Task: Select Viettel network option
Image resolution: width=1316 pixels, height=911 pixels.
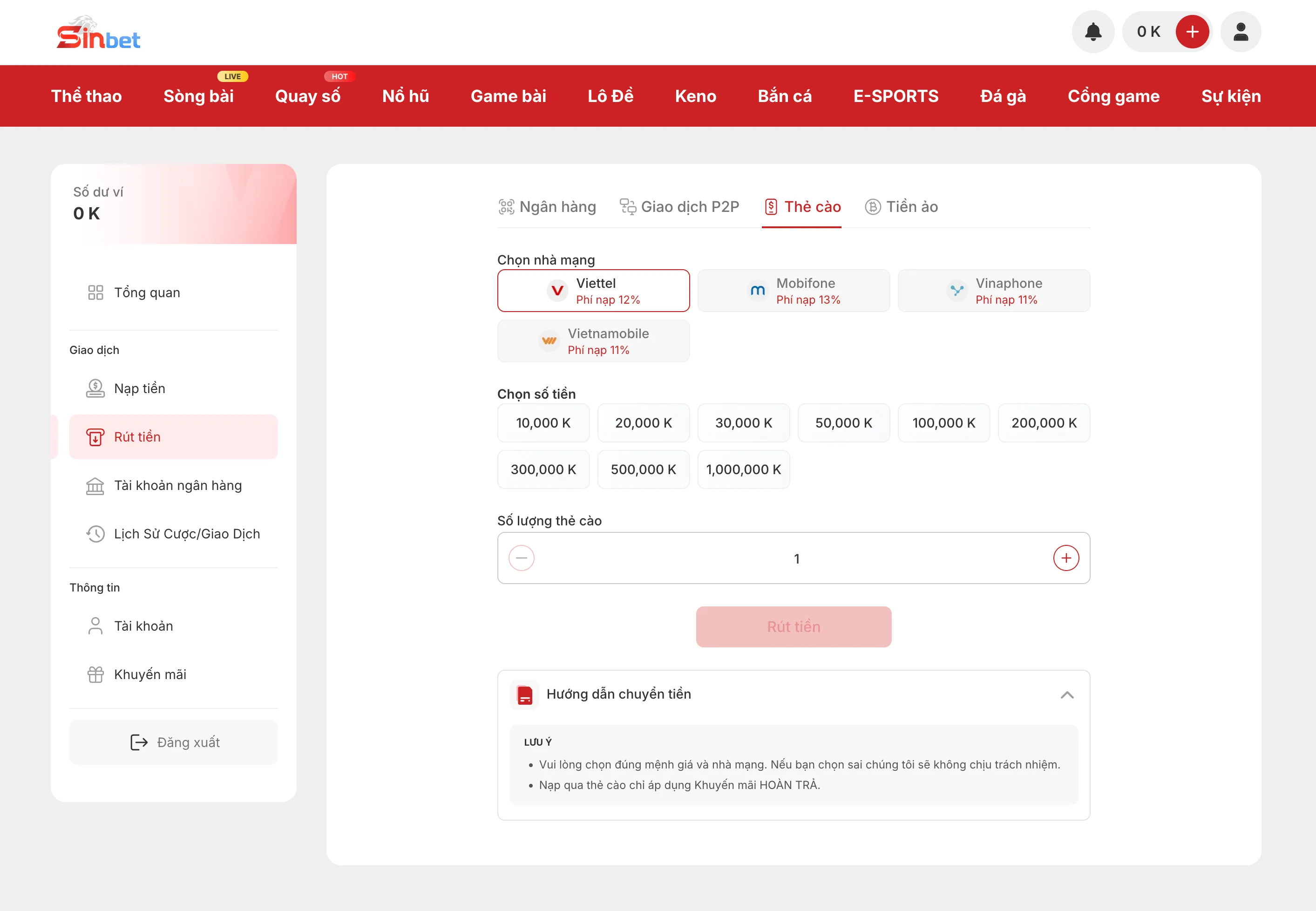Action: (x=594, y=291)
